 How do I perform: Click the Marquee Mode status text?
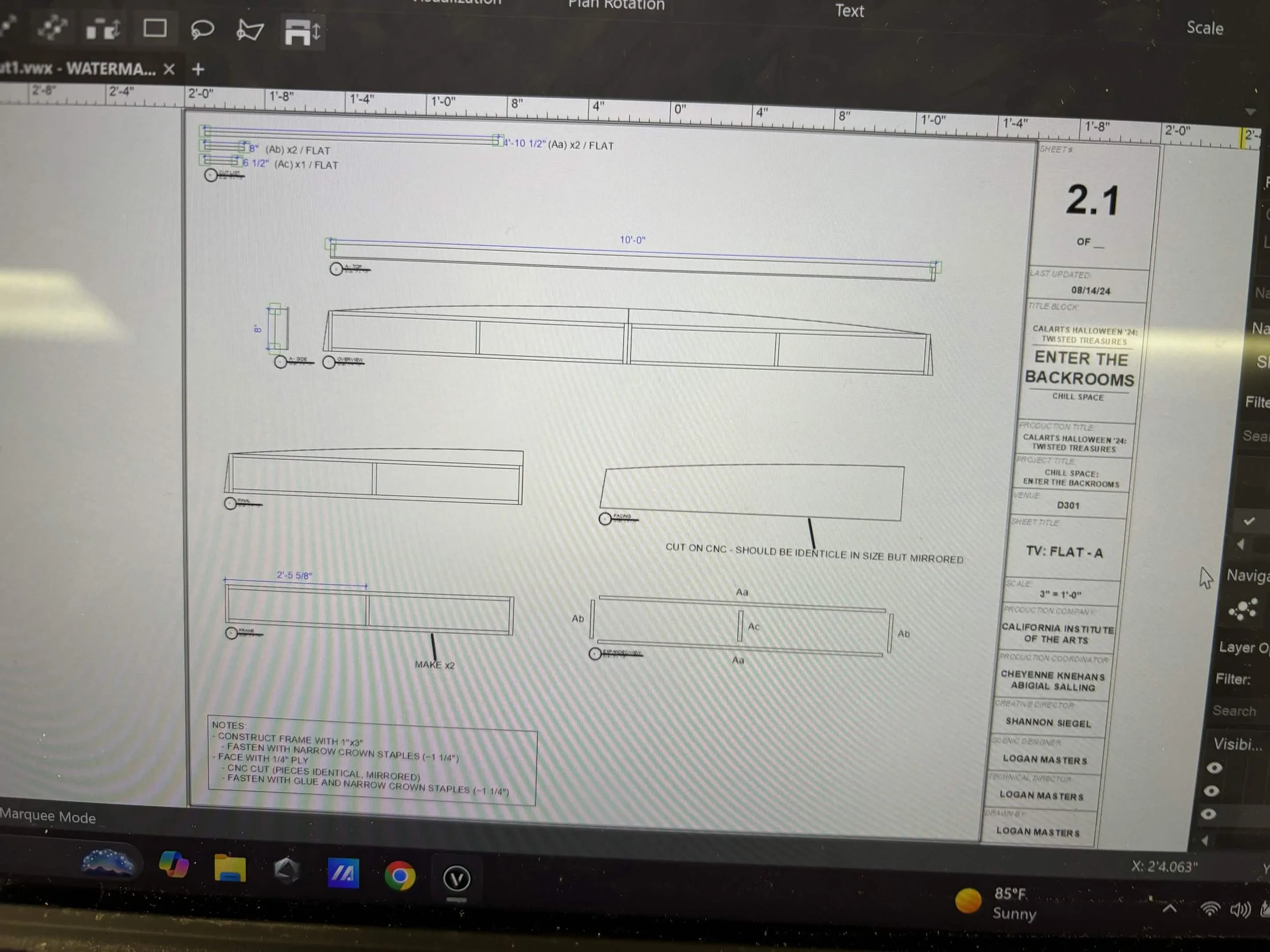tap(48, 816)
